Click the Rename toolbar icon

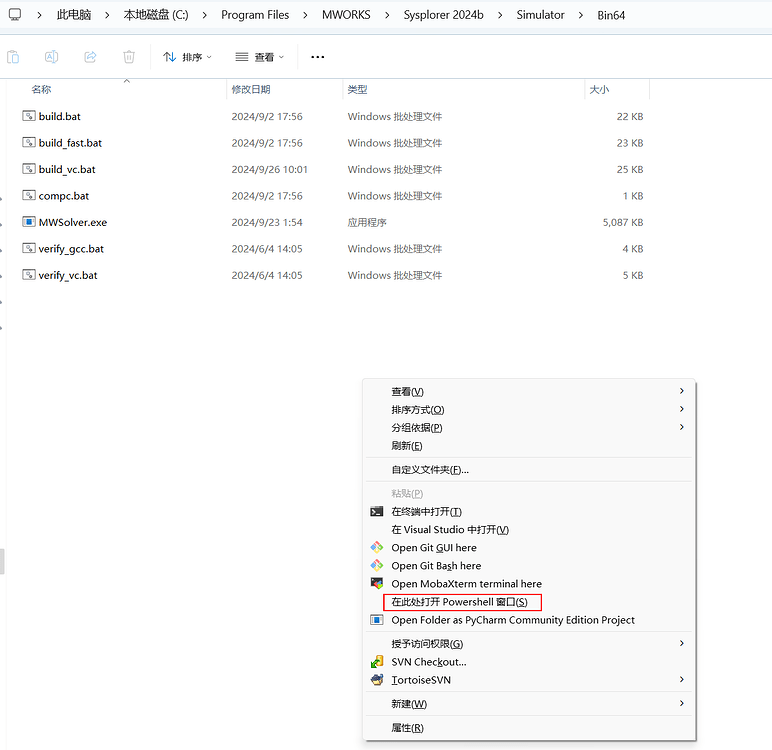pos(51,57)
